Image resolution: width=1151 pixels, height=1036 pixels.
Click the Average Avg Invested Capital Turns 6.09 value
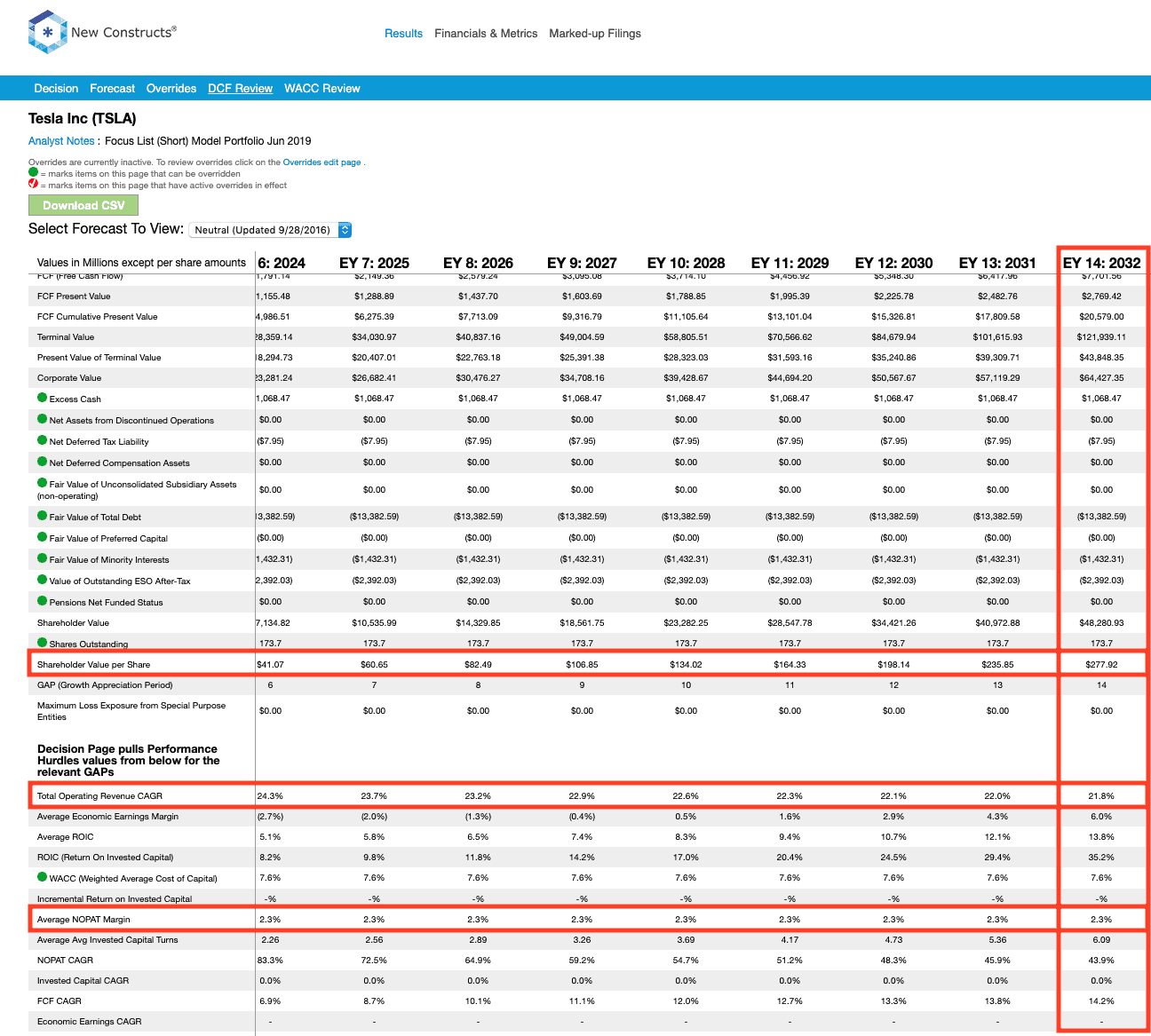[1101, 939]
